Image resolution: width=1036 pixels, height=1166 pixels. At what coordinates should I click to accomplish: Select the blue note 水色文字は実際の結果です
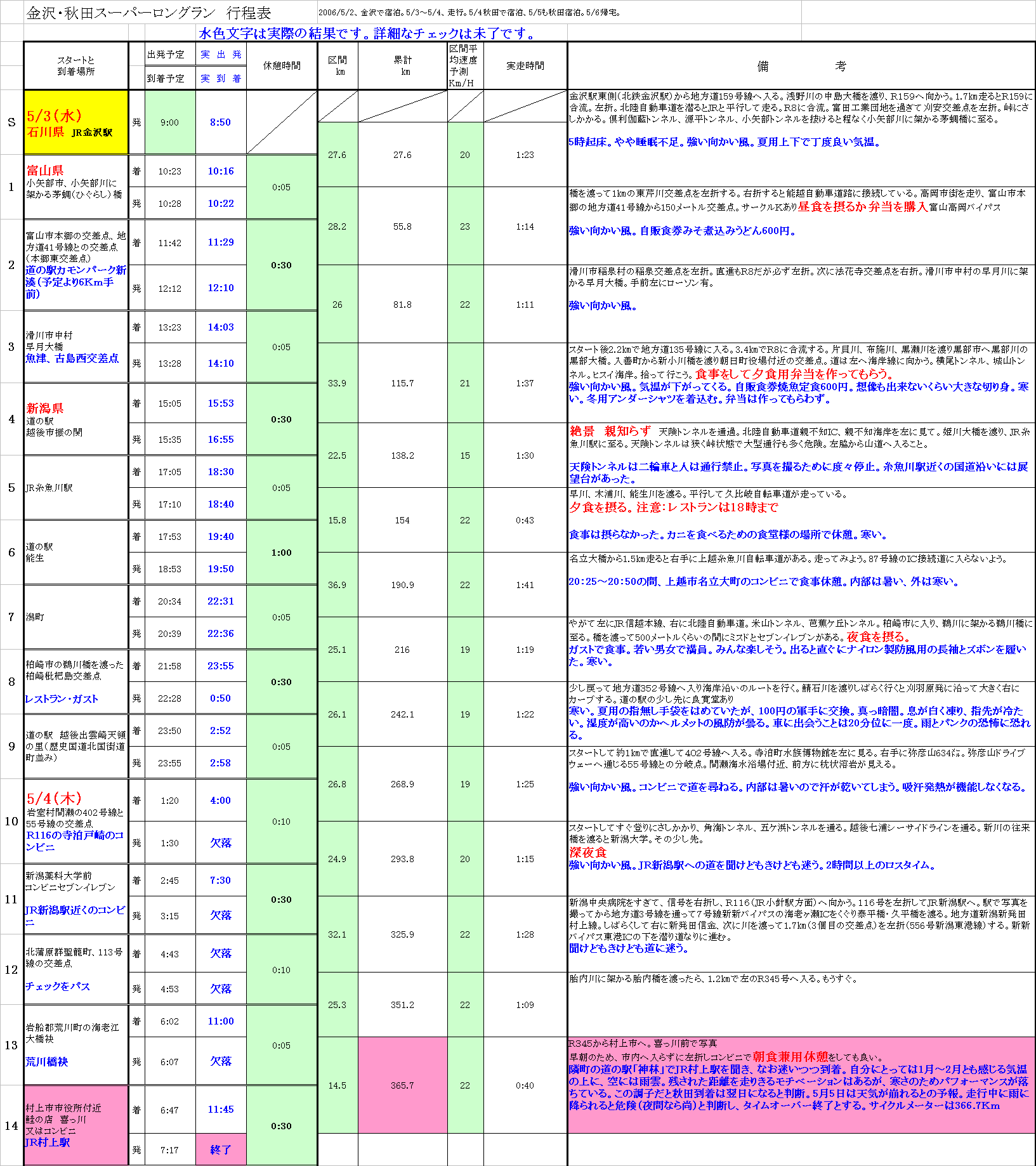(367, 34)
